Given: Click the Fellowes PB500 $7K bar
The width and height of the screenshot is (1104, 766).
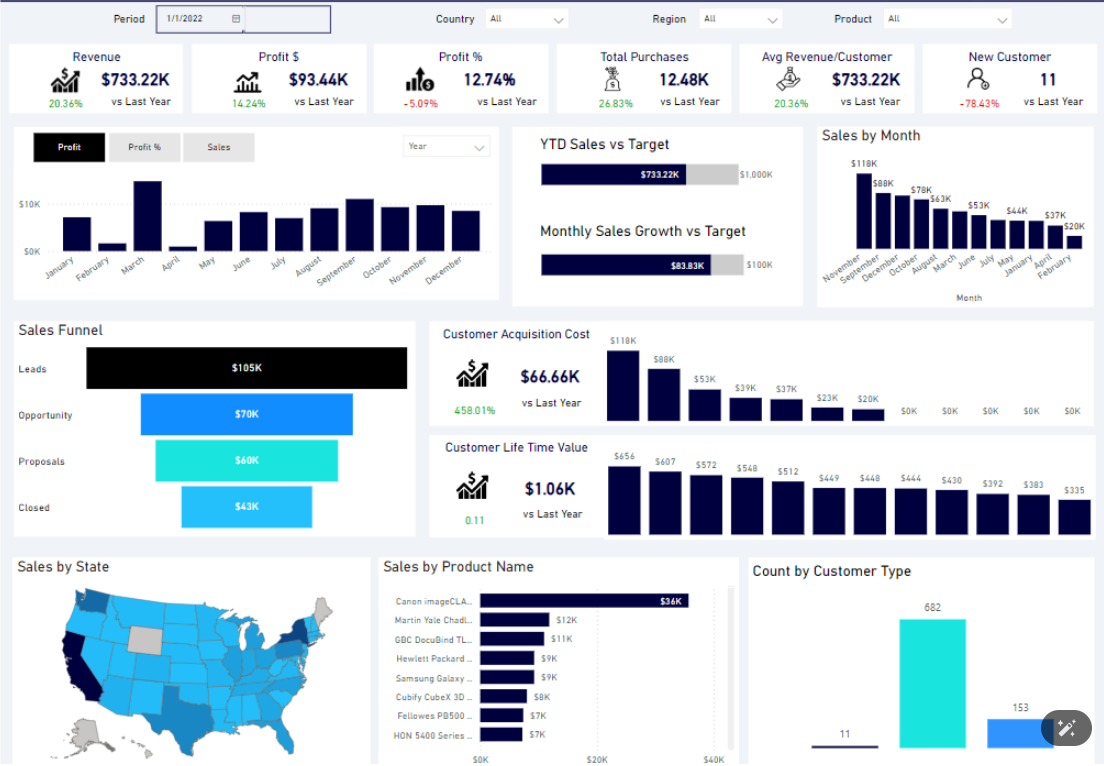Looking at the screenshot, I should (x=501, y=715).
